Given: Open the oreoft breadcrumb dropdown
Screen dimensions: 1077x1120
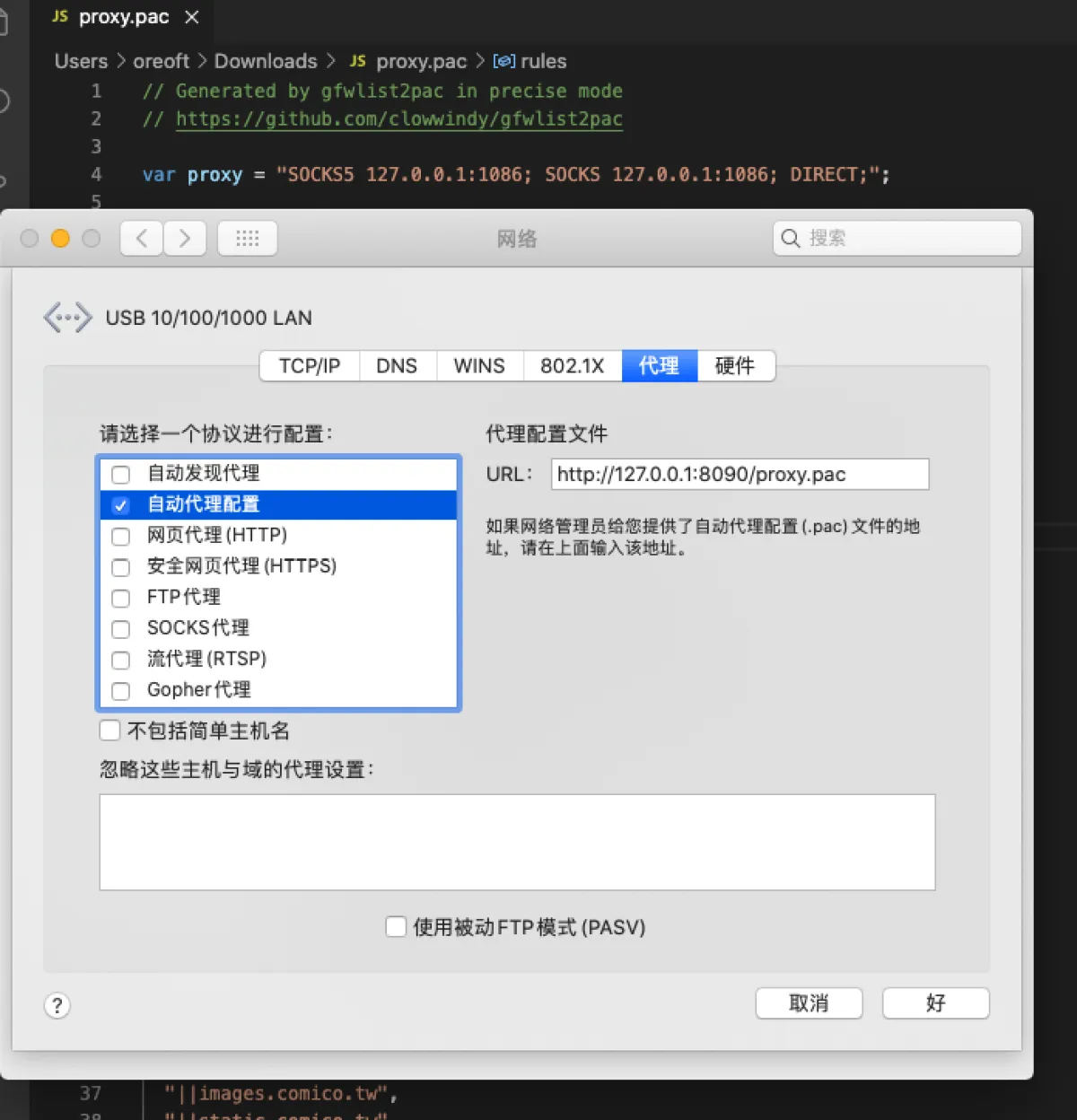Looking at the screenshot, I should (x=161, y=61).
